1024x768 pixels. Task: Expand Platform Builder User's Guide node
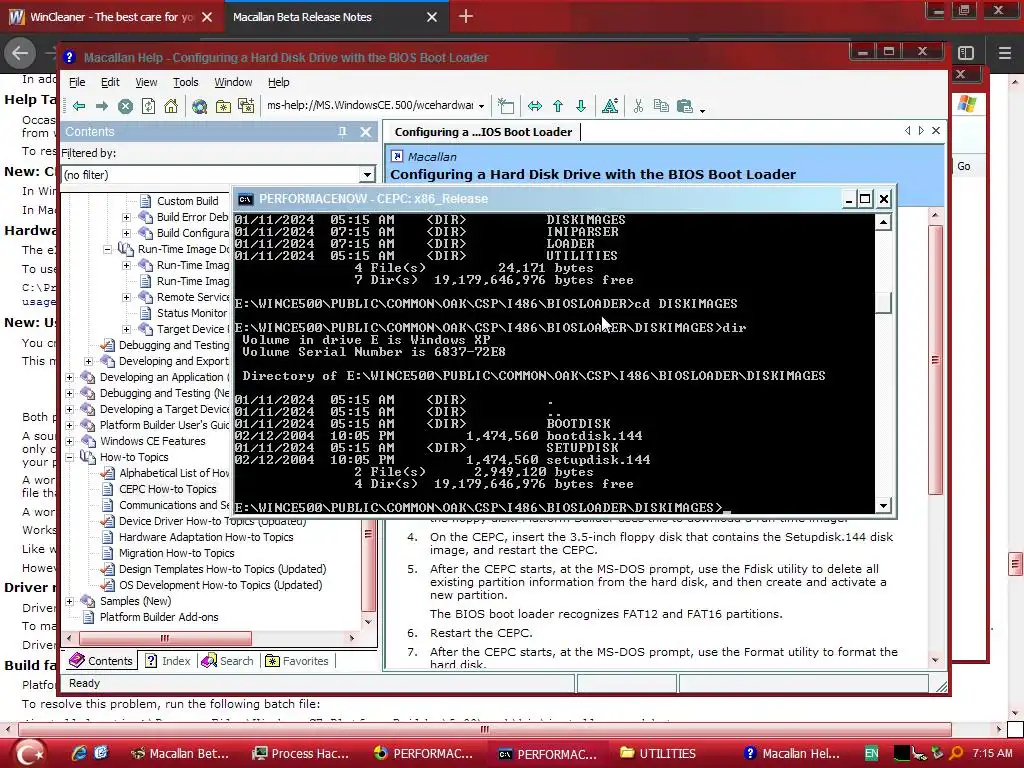pos(69,425)
